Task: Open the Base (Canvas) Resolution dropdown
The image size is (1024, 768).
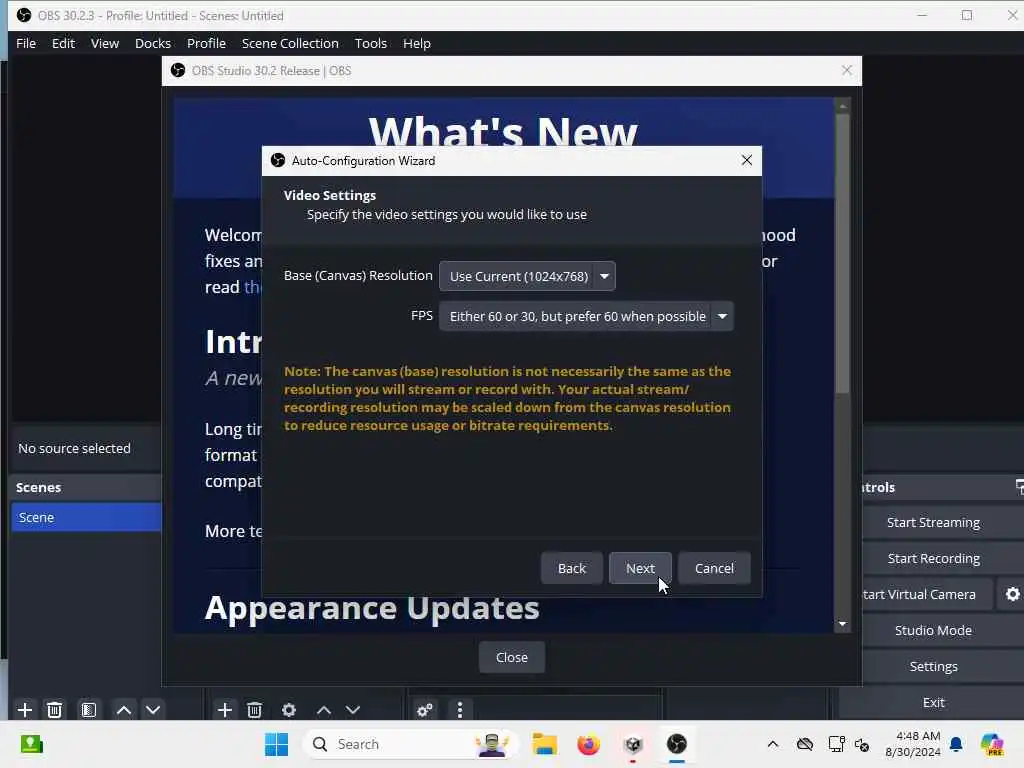Action: pos(527,276)
